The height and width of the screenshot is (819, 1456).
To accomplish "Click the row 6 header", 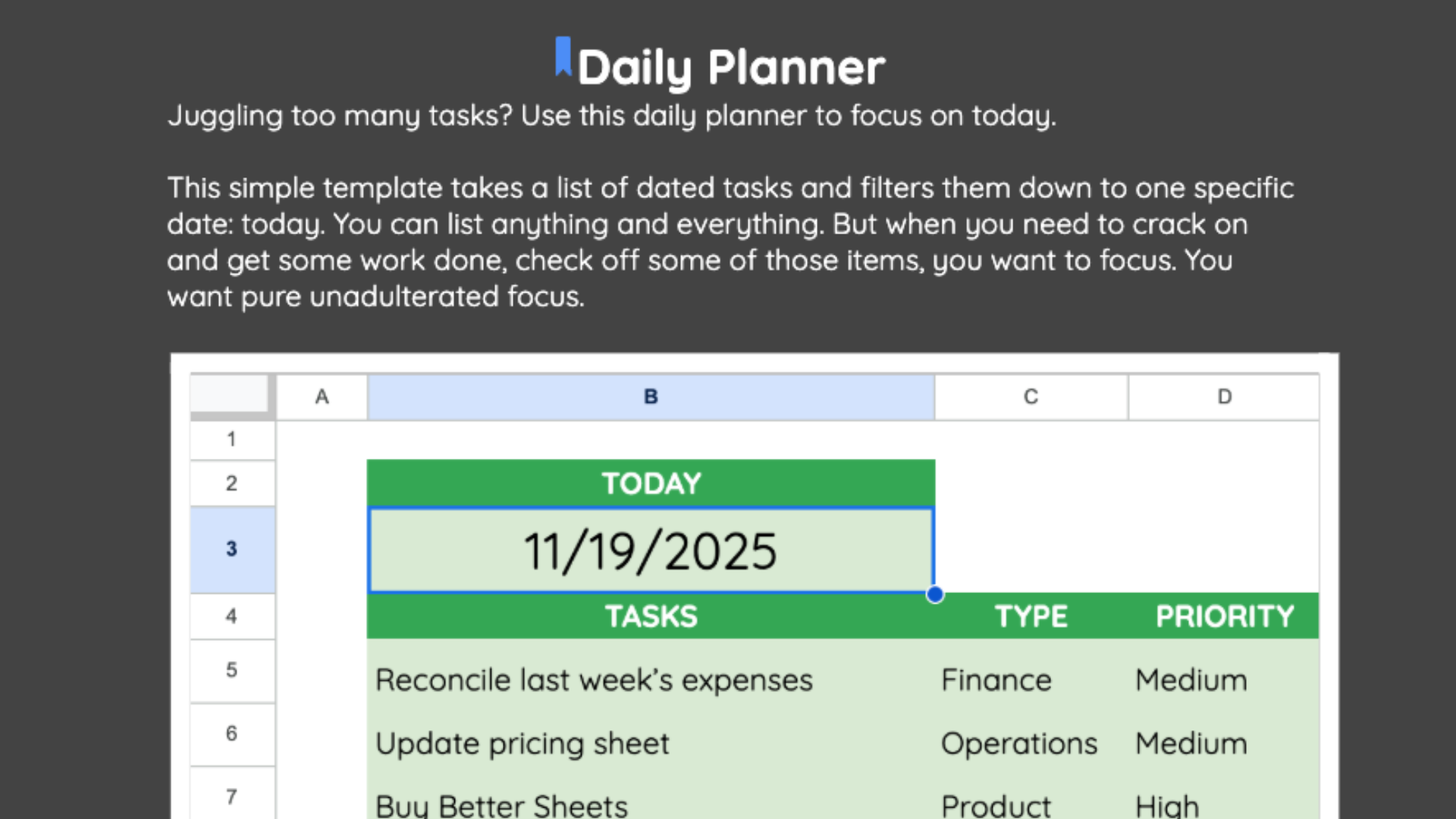I will (231, 733).
